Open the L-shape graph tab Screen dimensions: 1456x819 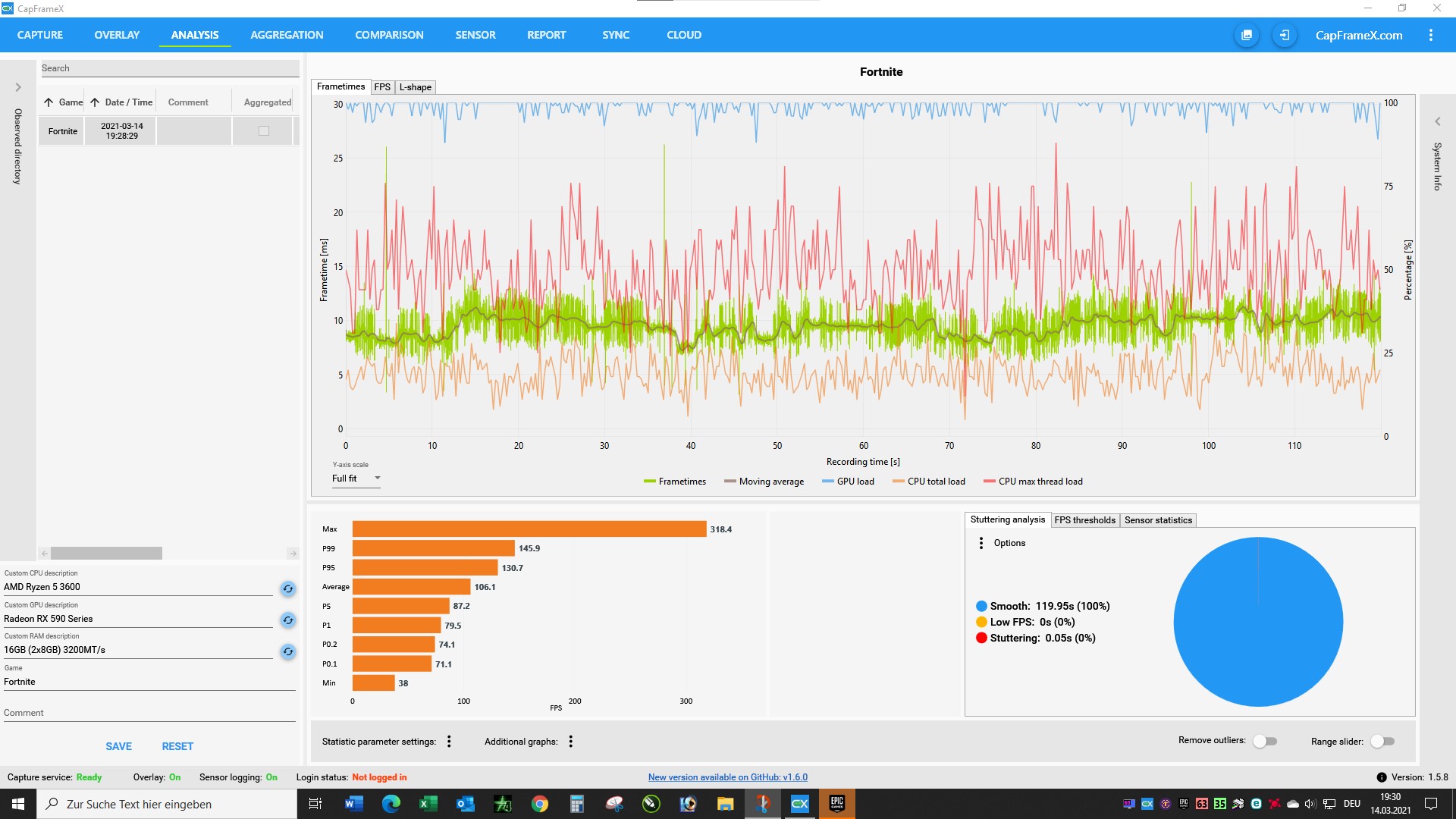pos(415,87)
